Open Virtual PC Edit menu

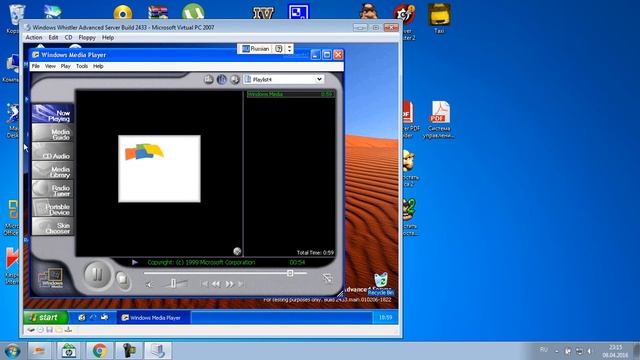[x=53, y=38]
